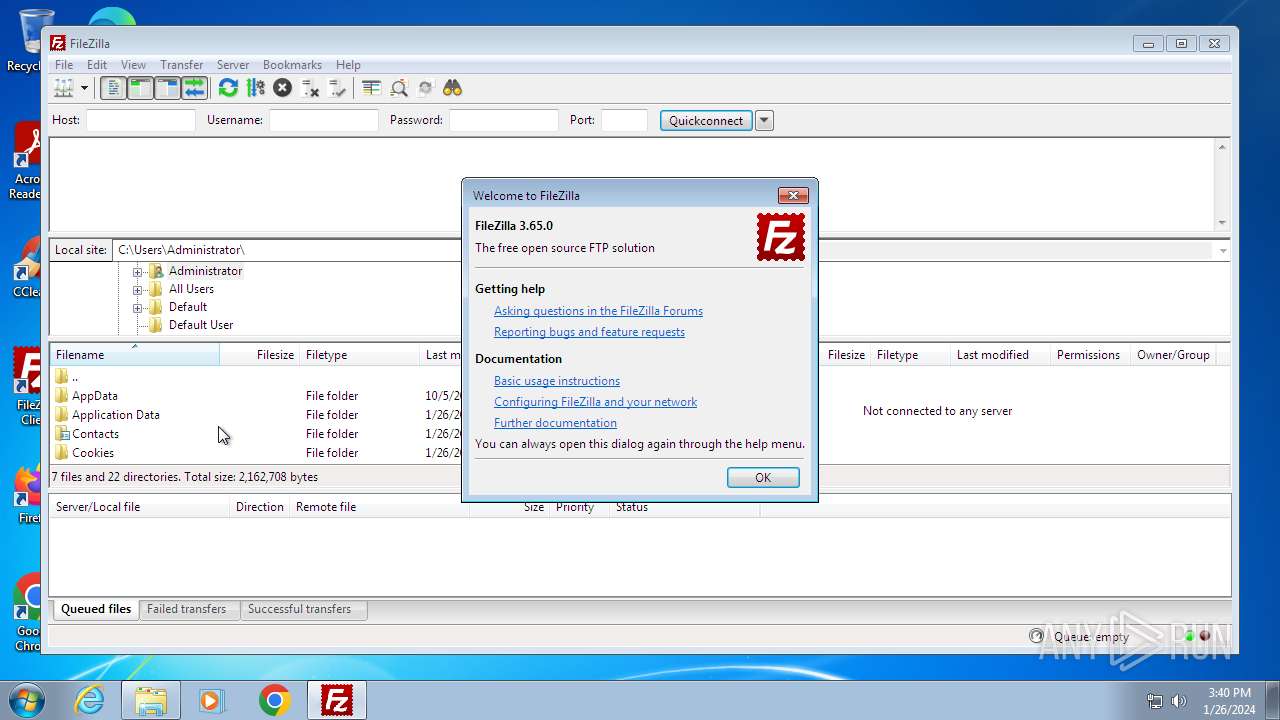Toggle message log display
Screen dimensions: 1280x720
pyautogui.click(x=114, y=88)
